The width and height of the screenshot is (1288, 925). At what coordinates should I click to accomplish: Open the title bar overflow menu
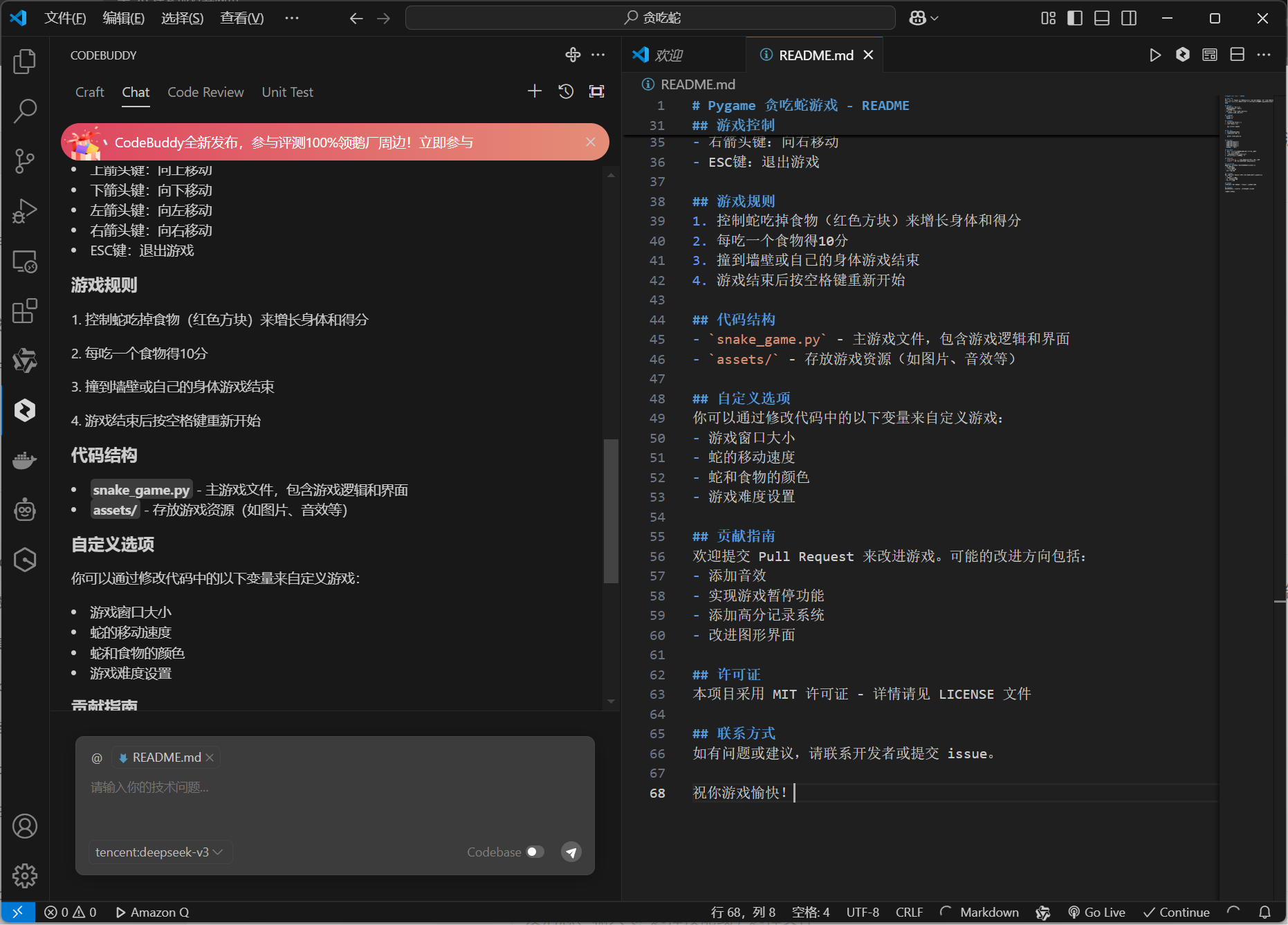(x=292, y=18)
